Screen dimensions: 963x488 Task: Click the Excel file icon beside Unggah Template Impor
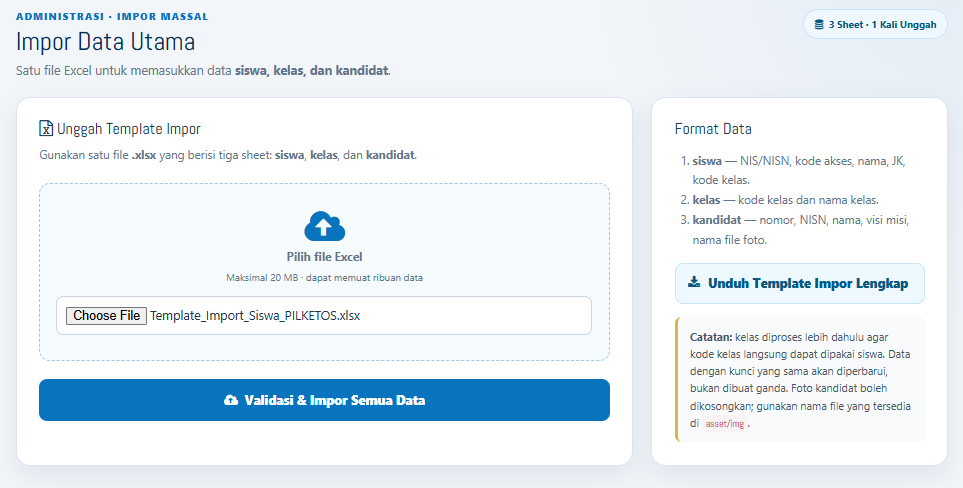46,128
